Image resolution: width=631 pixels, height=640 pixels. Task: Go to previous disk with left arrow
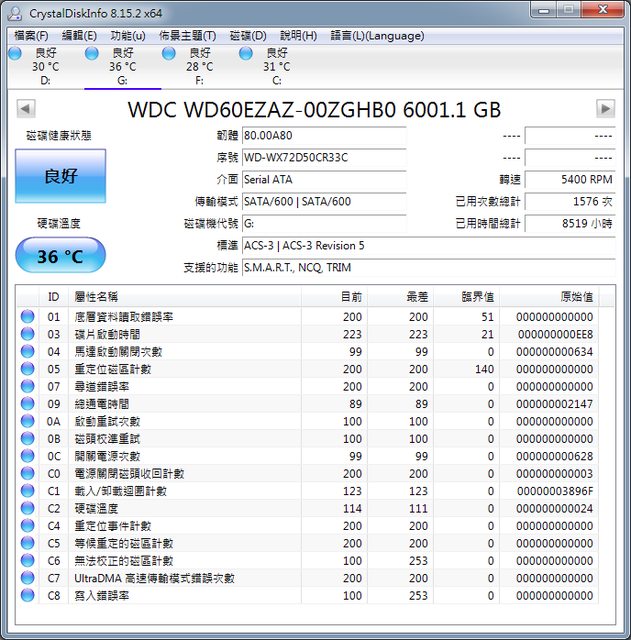tap(25, 108)
